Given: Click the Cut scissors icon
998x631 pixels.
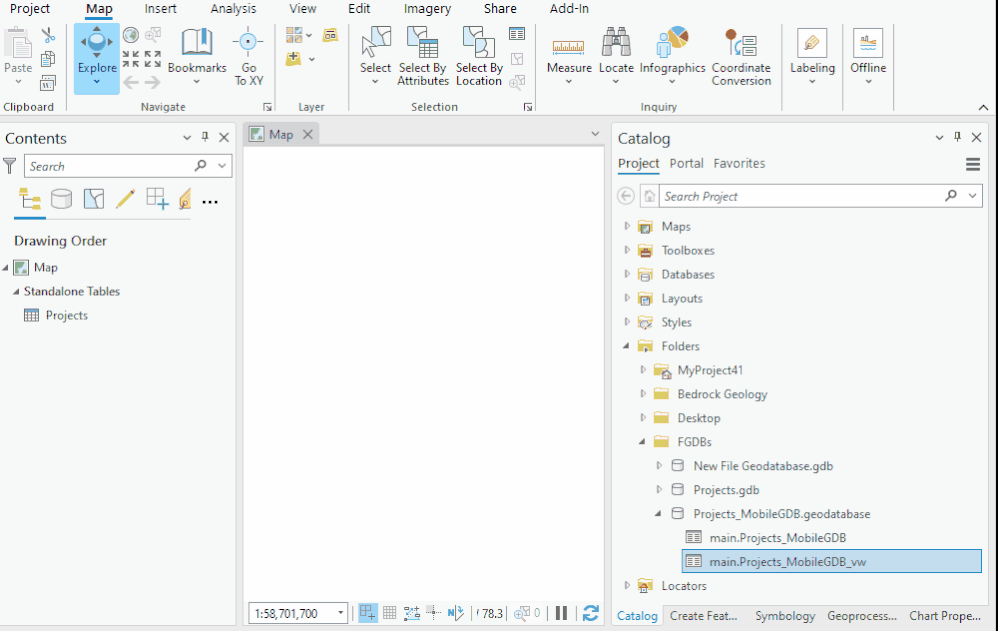Looking at the screenshot, I should click(x=48, y=35).
